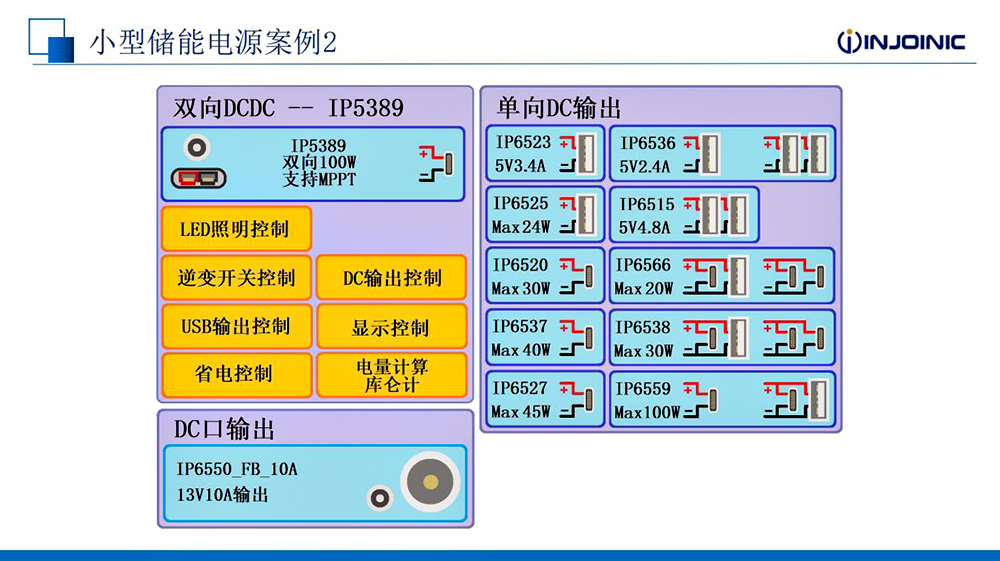1000x561 pixels.
Task: Click the dual USB-A port icon in IP6536 card
Action: pyautogui.click(x=796, y=154)
